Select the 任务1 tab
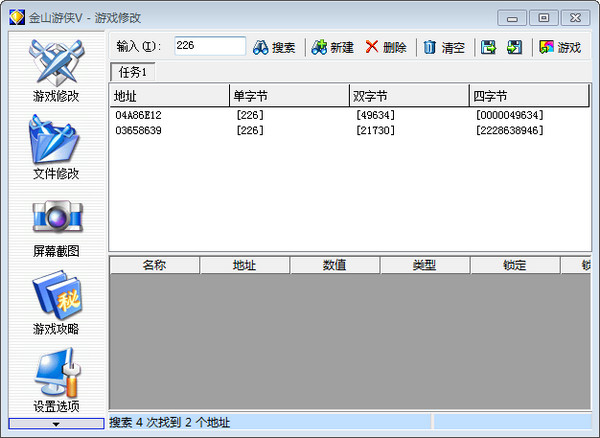Image resolution: width=600 pixels, height=438 pixels. [x=132, y=72]
